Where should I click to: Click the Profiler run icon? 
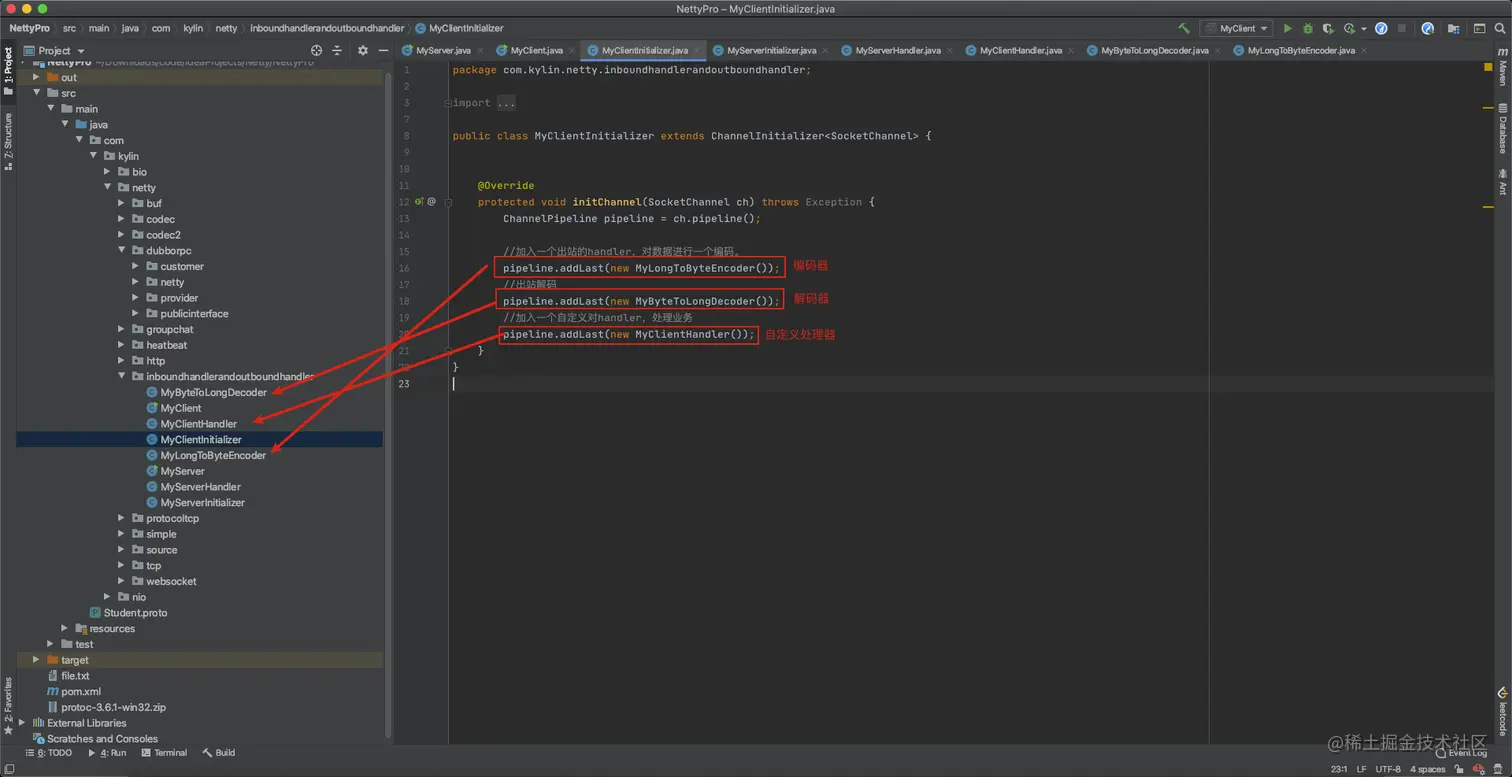click(1350, 29)
